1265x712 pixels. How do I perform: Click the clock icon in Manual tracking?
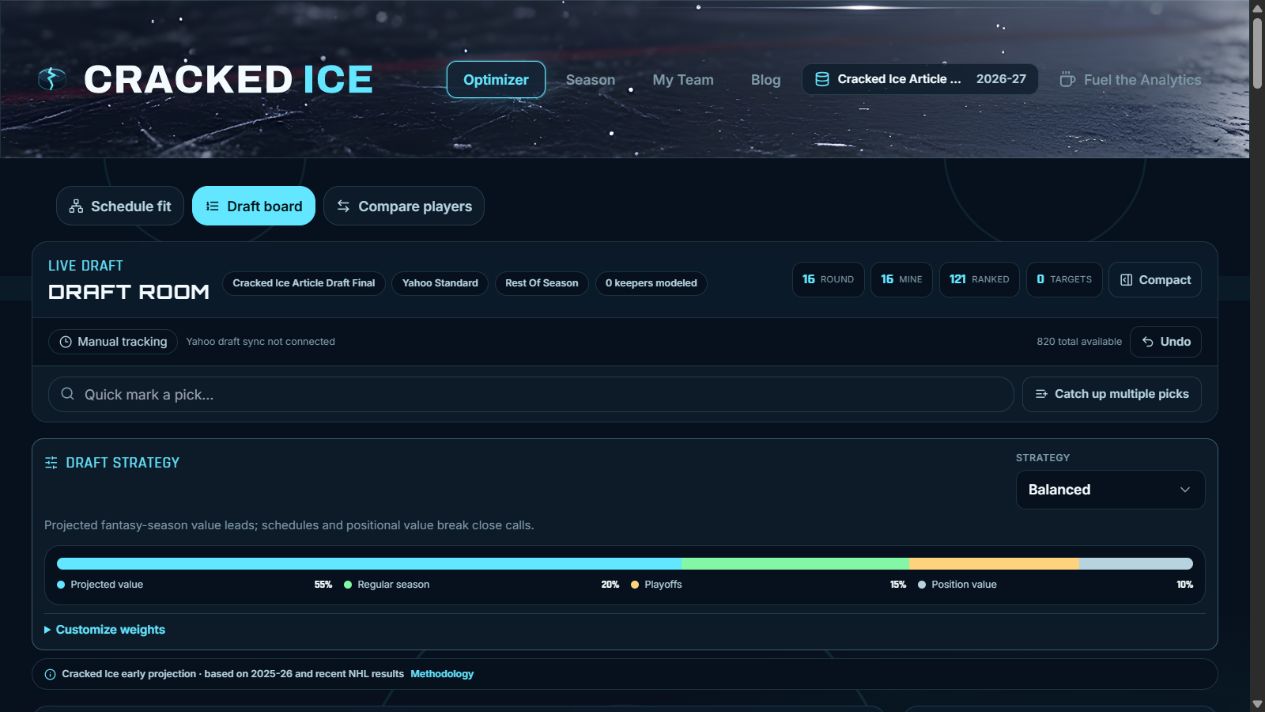click(66, 342)
